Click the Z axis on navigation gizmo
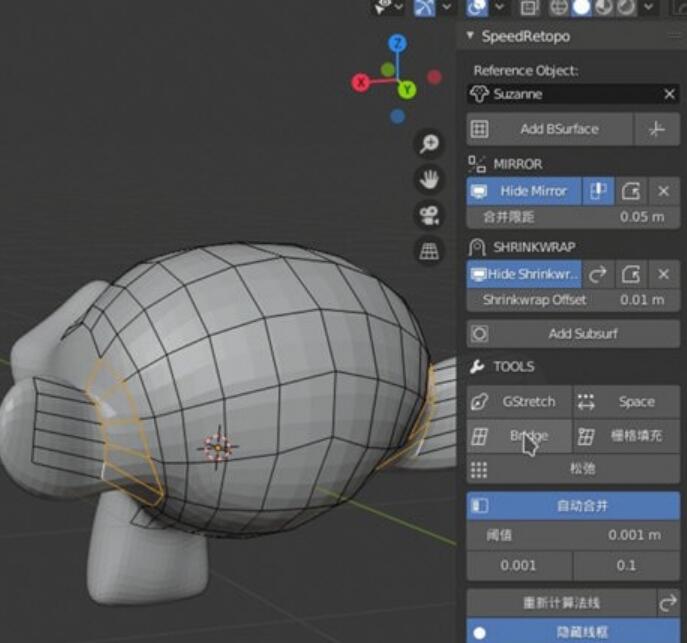Viewport: 687px width, 643px height. point(398,44)
